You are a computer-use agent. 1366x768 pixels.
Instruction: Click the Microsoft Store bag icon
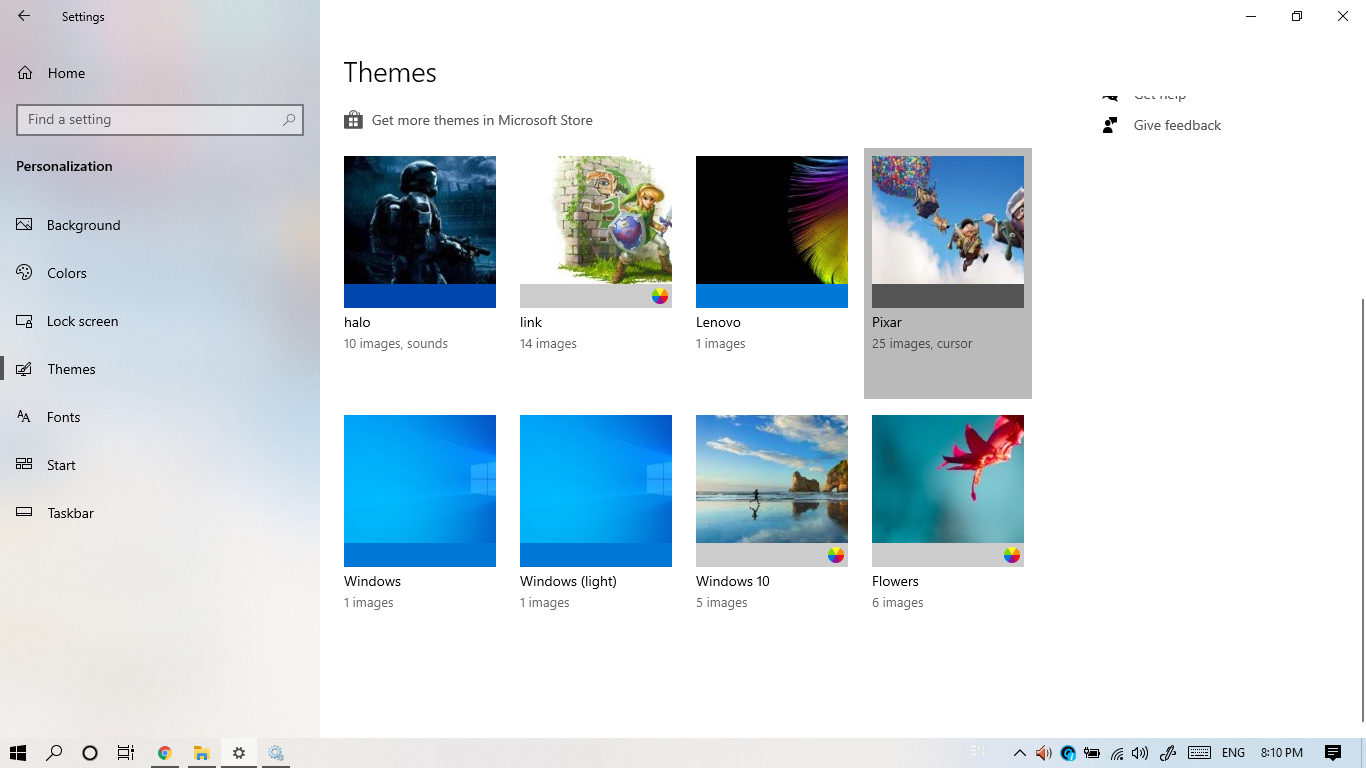353,120
